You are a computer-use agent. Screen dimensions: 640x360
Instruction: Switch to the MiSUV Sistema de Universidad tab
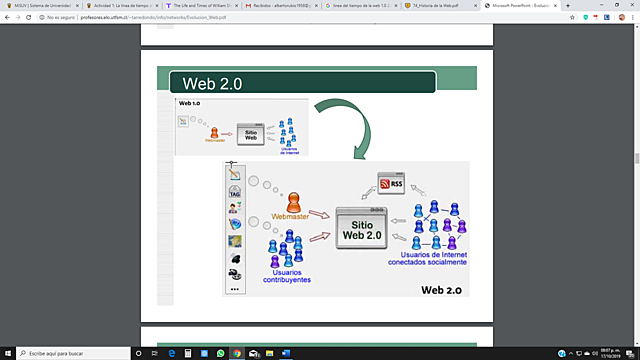point(39,6)
